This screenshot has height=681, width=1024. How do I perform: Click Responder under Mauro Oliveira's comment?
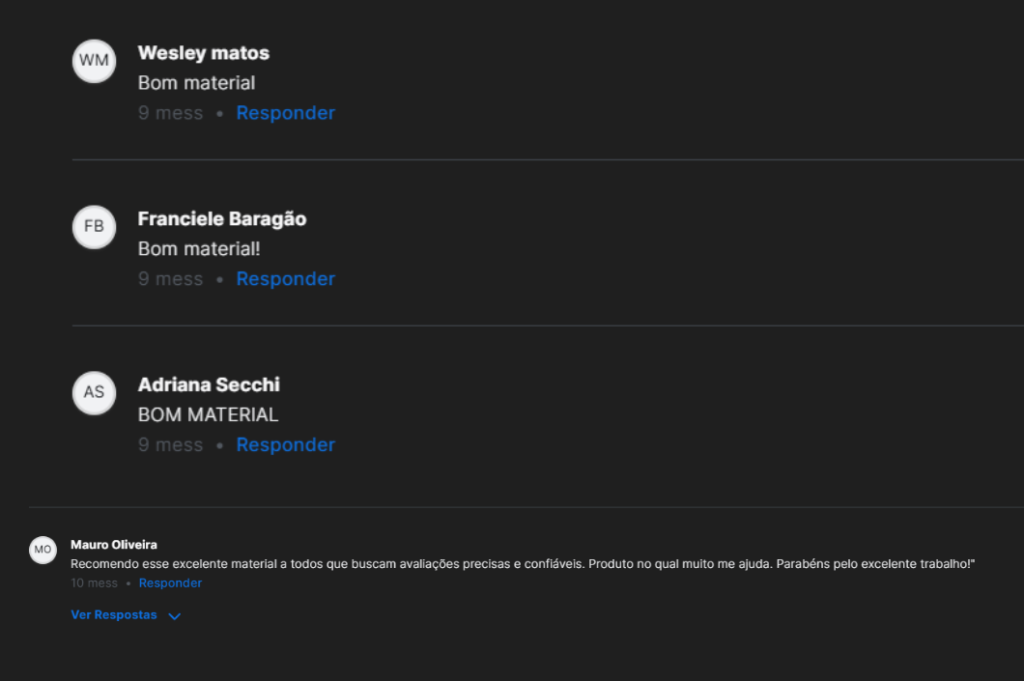coord(170,583)
